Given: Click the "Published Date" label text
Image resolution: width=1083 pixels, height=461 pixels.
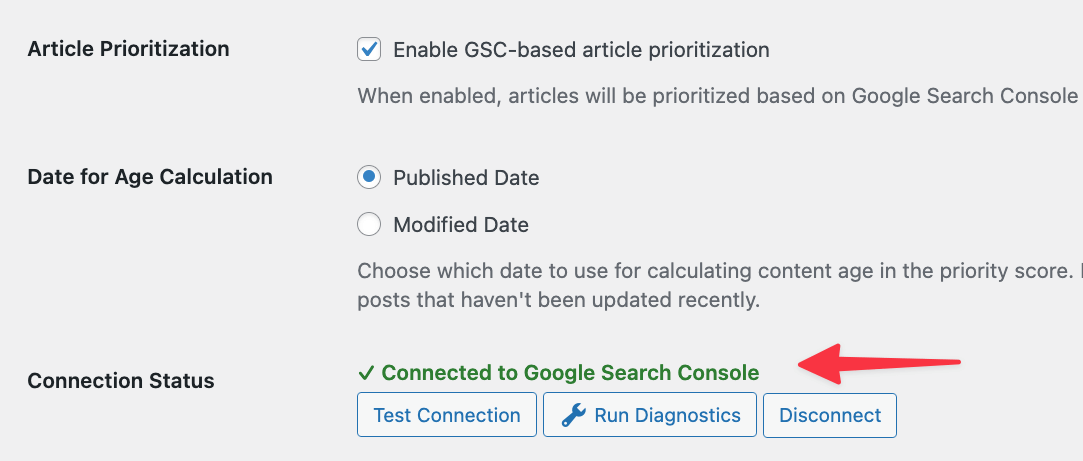Looking at the screenshot, I should (x=466, y=178).
